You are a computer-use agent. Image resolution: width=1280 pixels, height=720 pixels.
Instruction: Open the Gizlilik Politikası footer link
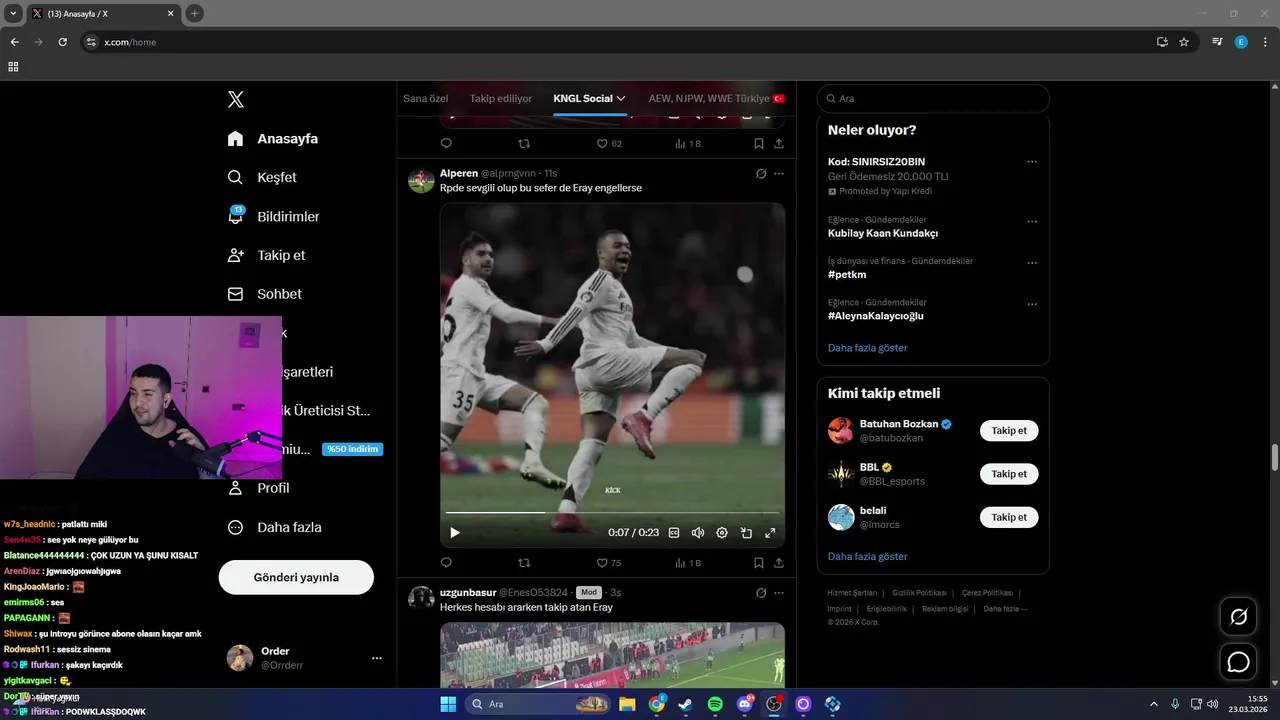tap(919, 593)
